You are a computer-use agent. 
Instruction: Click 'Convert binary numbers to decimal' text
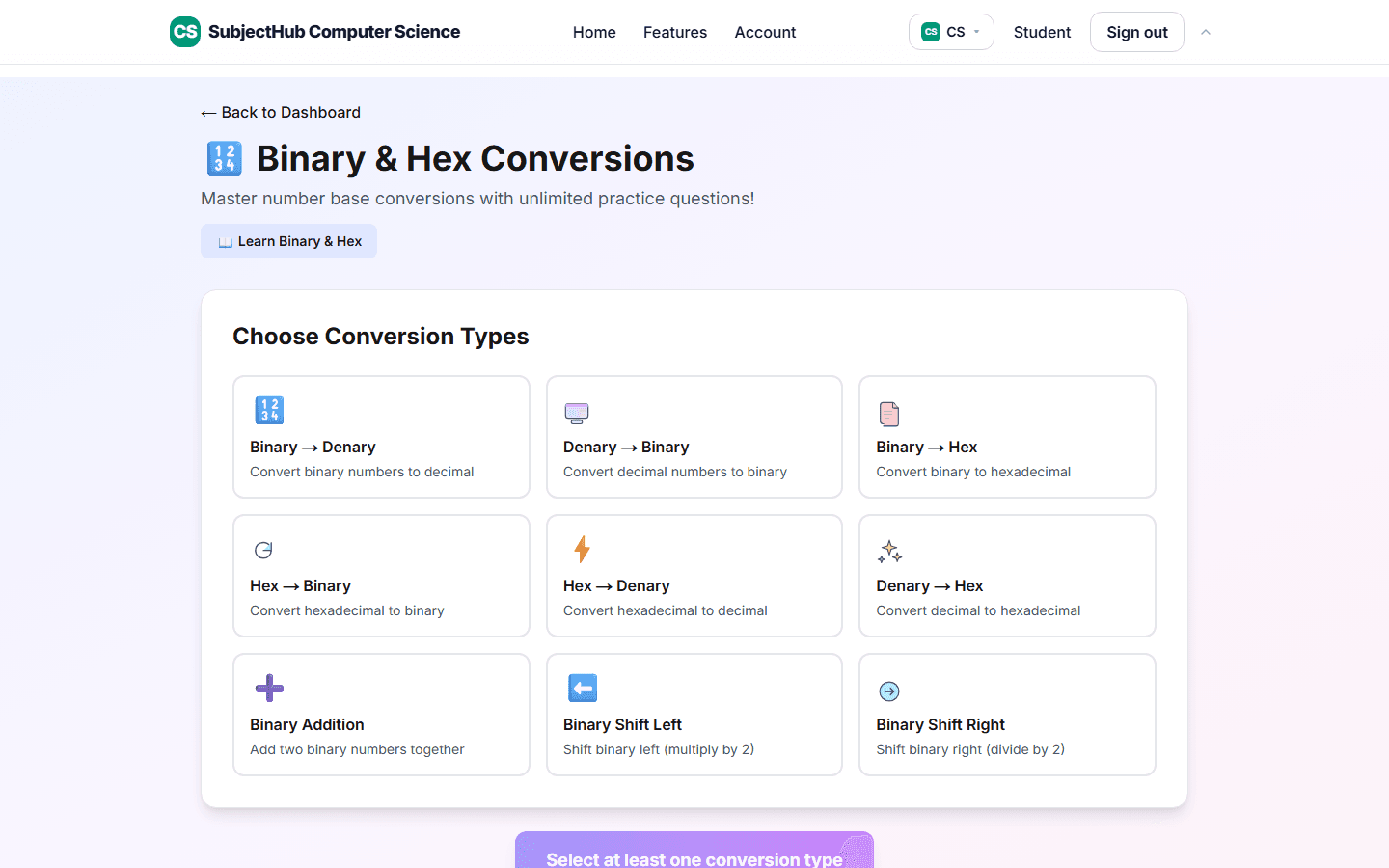click(x=362, y=472)
